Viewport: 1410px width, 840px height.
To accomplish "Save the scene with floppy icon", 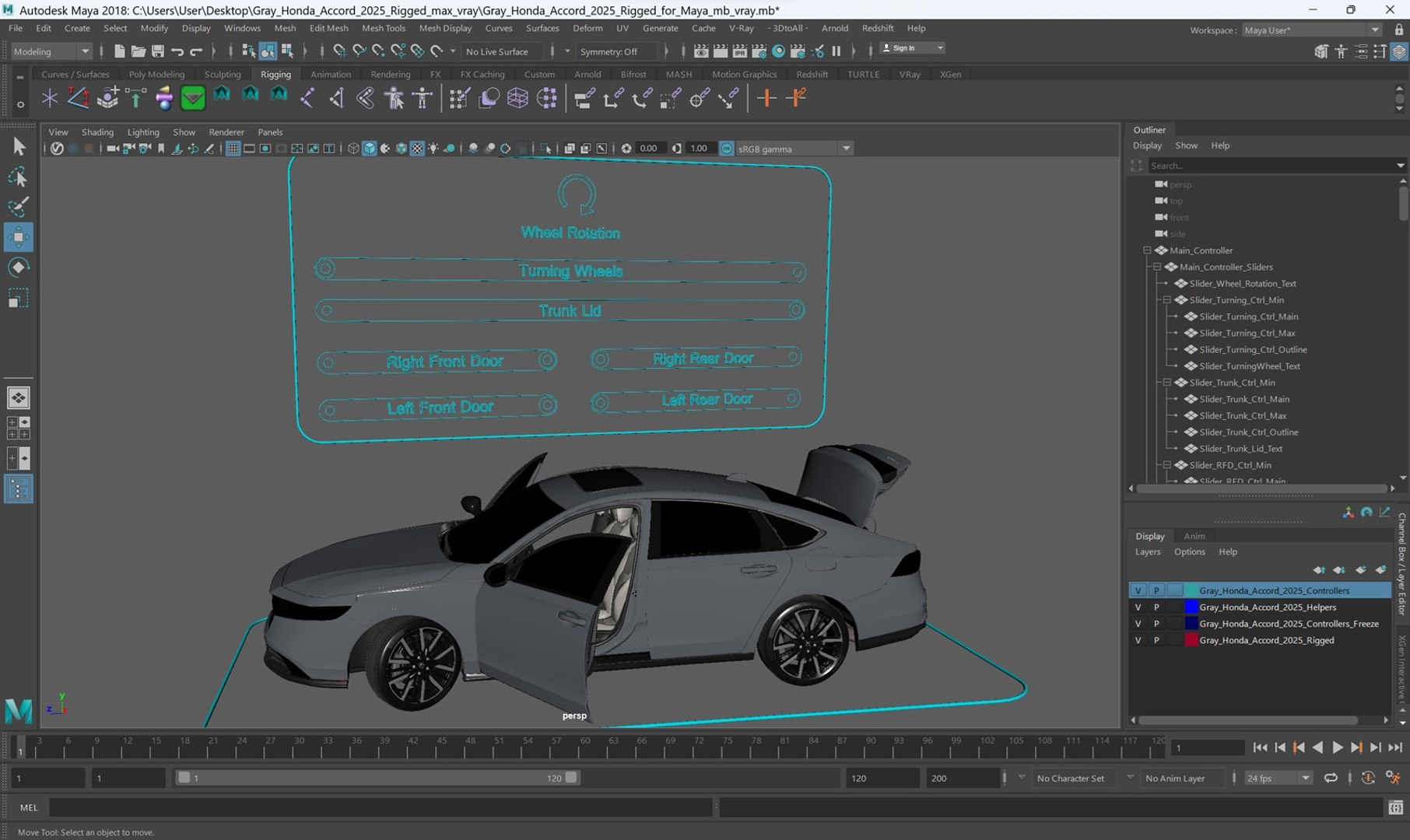I will (157, 51).
